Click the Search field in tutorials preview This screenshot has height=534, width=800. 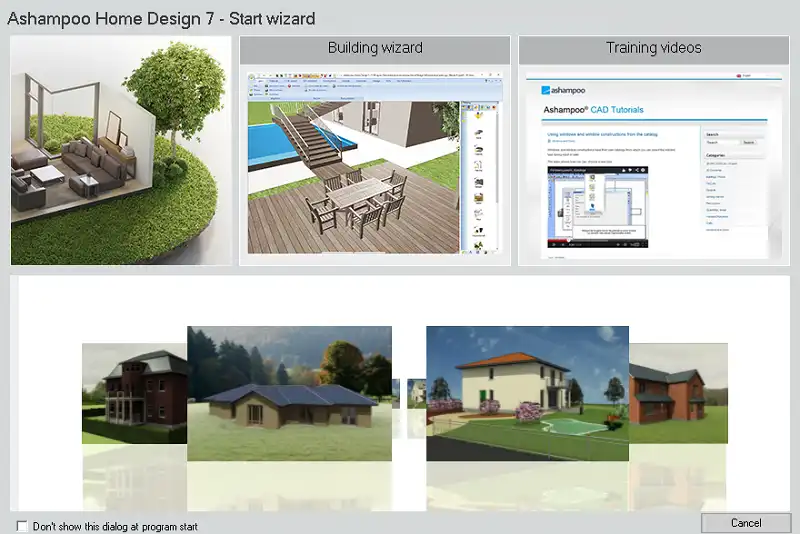(x=719, y=143)
